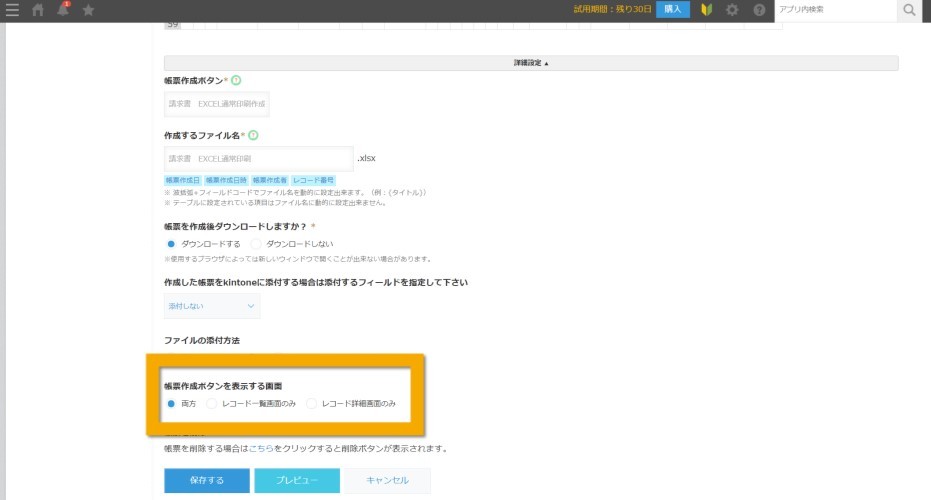
Task: Open the settings gear icon
Action: (732, 10)
